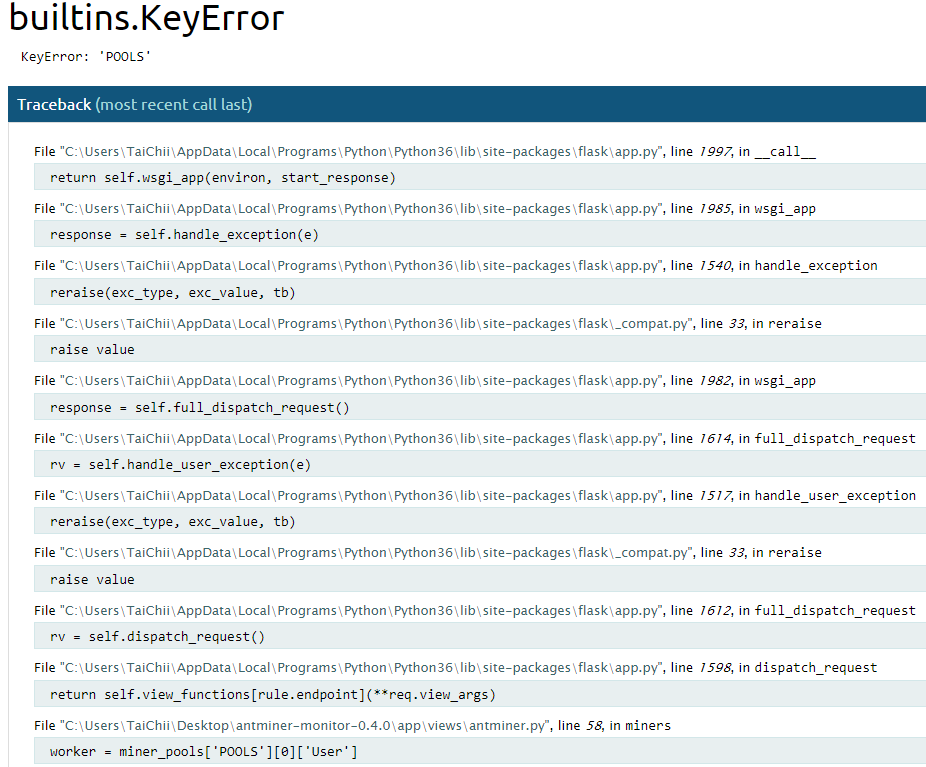926x767 pixels.
Task: Click the frame header for line 1985 in wsgi_app
Action: tap(425, 208)
